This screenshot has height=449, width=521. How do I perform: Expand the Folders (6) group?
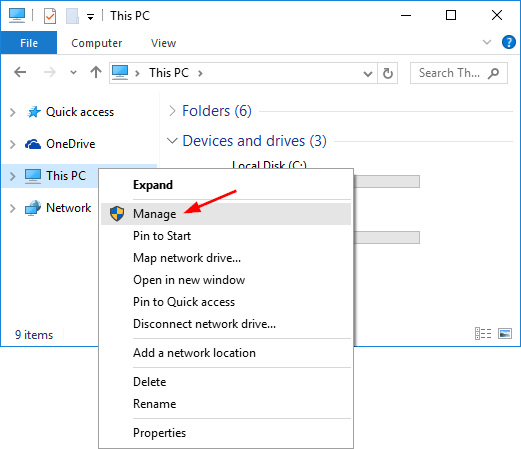(172, 111)
